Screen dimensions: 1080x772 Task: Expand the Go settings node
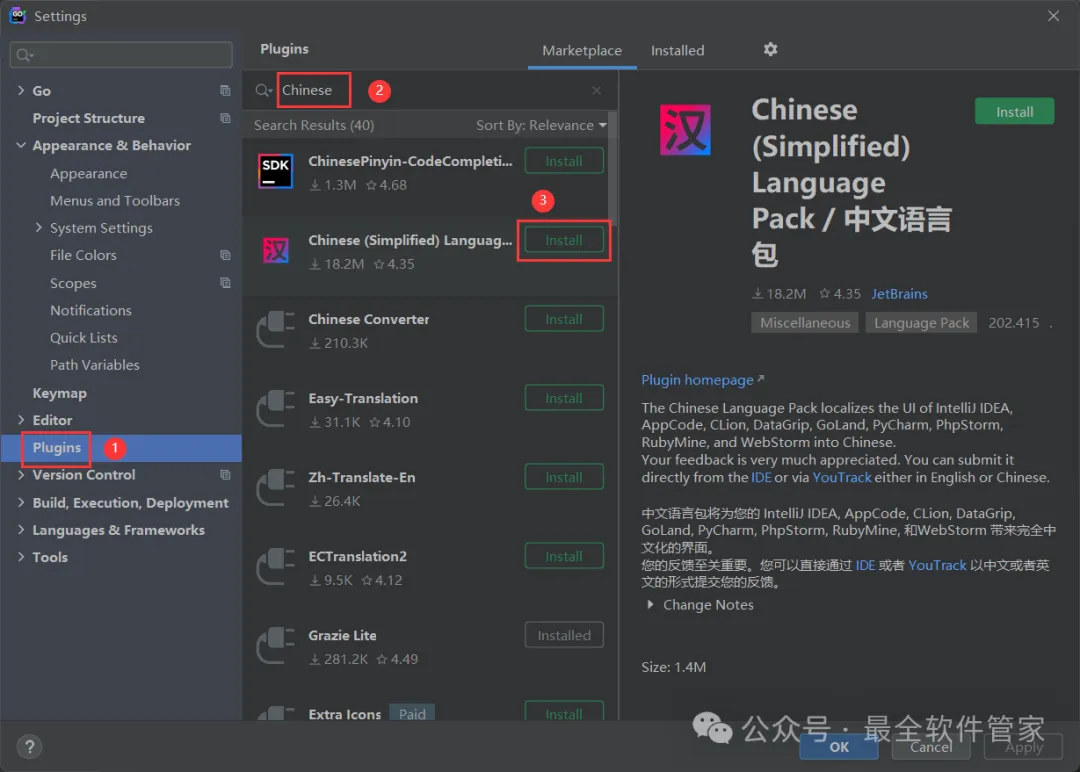pos(21,90)
